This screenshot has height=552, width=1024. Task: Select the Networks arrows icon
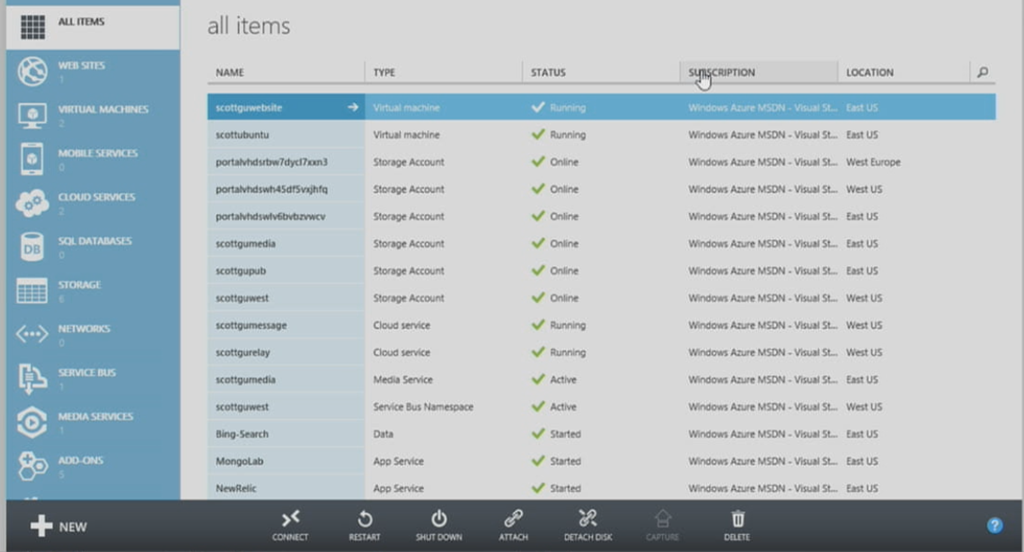click(x=32, y=334)
